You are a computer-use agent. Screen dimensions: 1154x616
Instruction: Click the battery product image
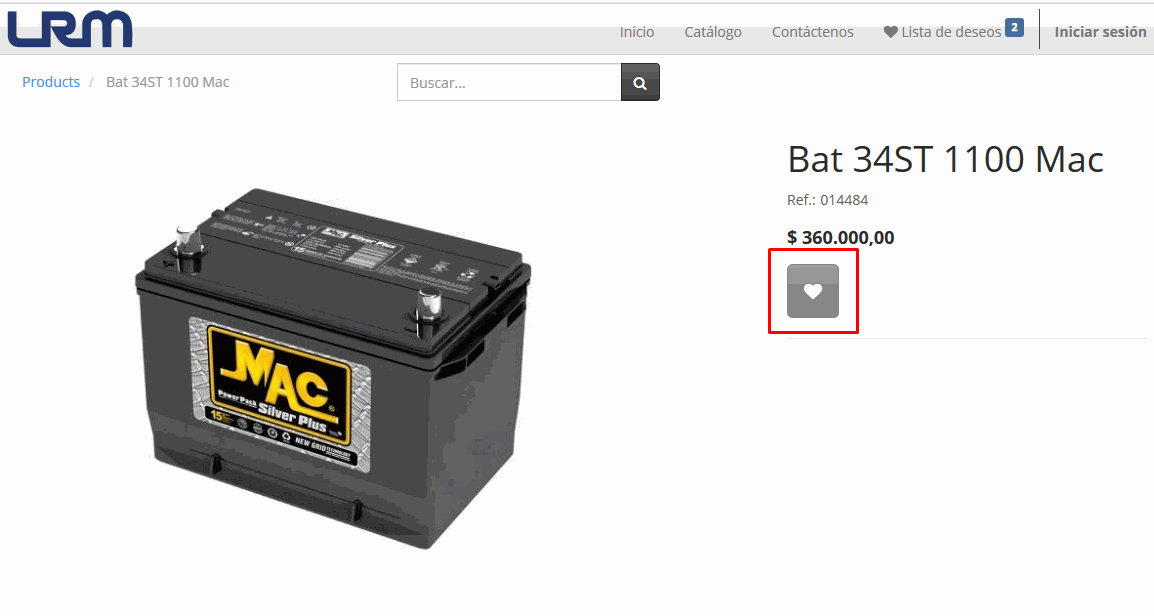point(333,368)
